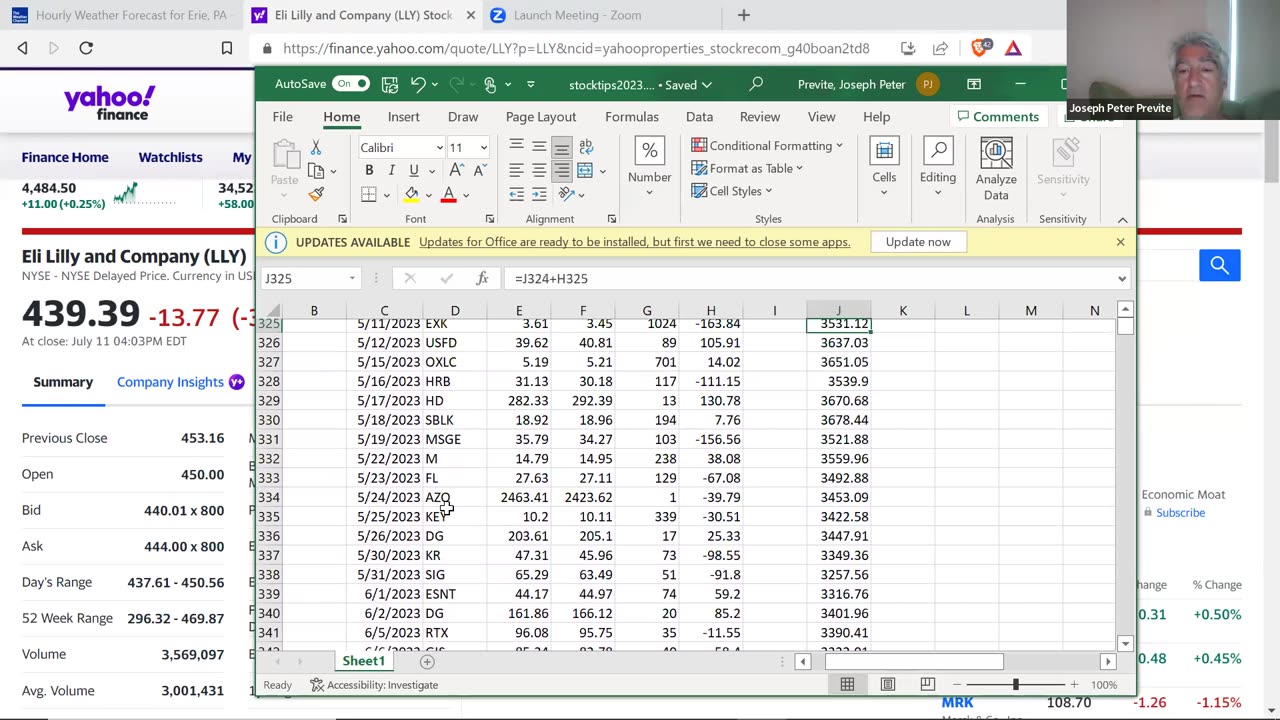Click the Cells group button

tap(884, 168)
